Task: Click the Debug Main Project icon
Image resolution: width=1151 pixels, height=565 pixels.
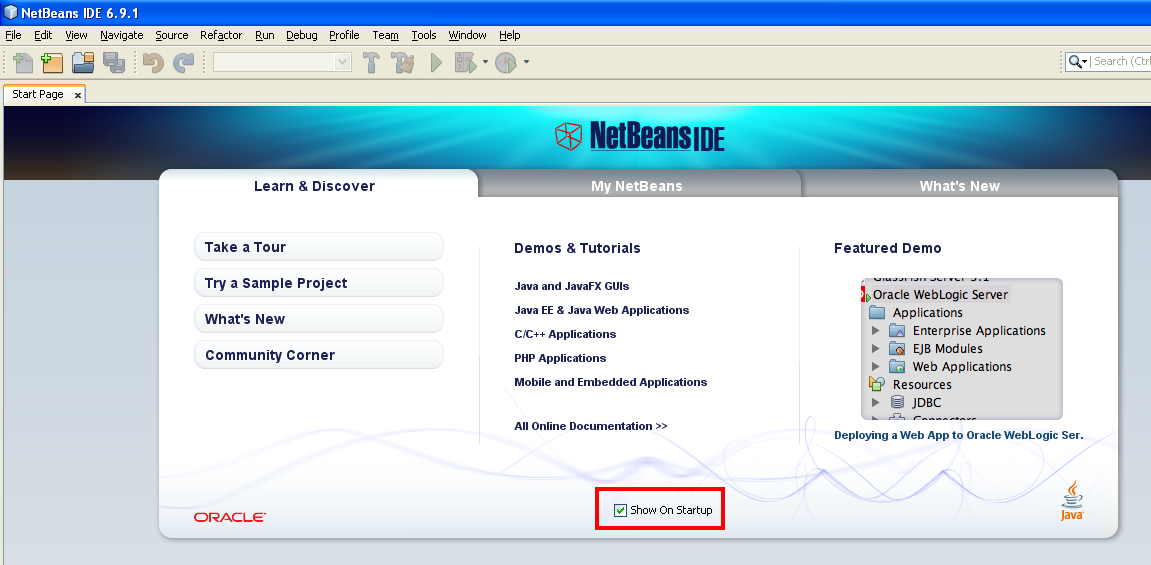Action: [x=465, y=62]
